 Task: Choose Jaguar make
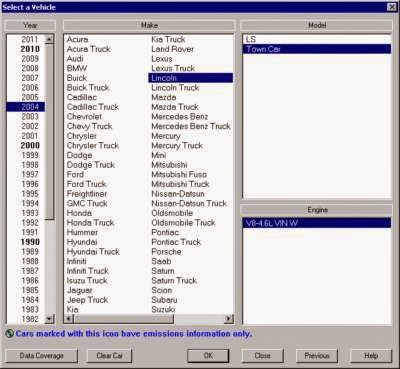[x=79, y=290]
